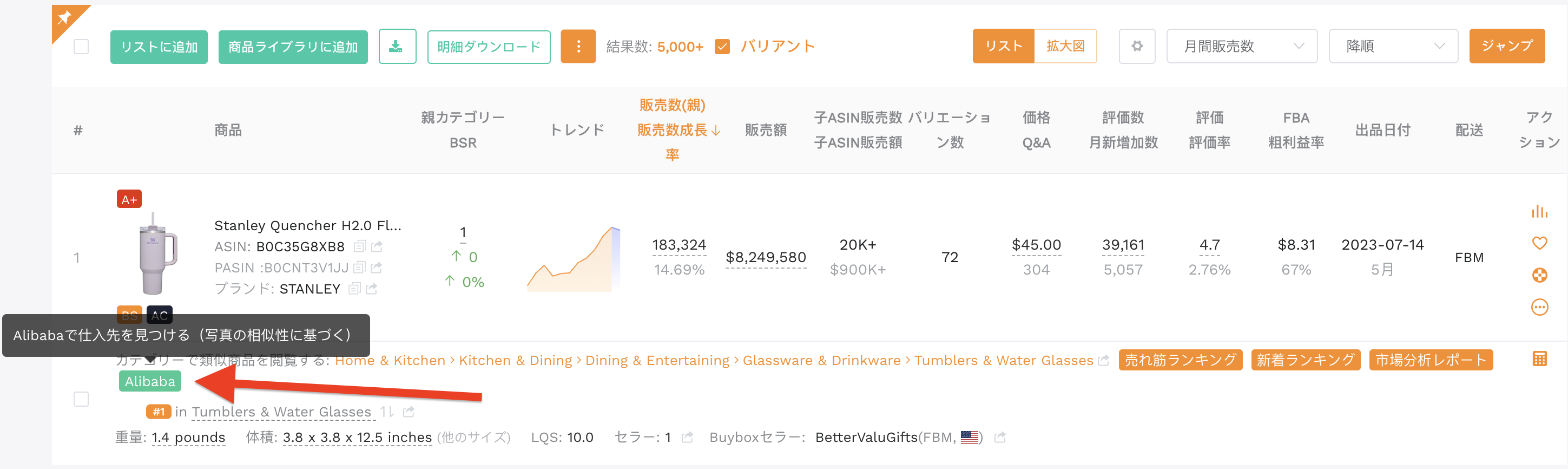
Task: Switch to the リスト view tab
Action: click(x=1003, y=46)
